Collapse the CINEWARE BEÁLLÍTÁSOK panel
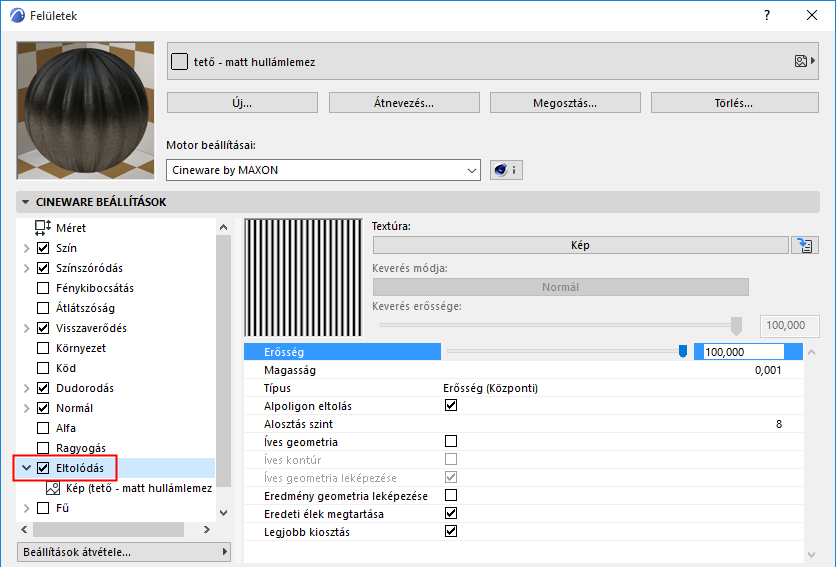The image size is (836, 567). [x=25, y=202]
